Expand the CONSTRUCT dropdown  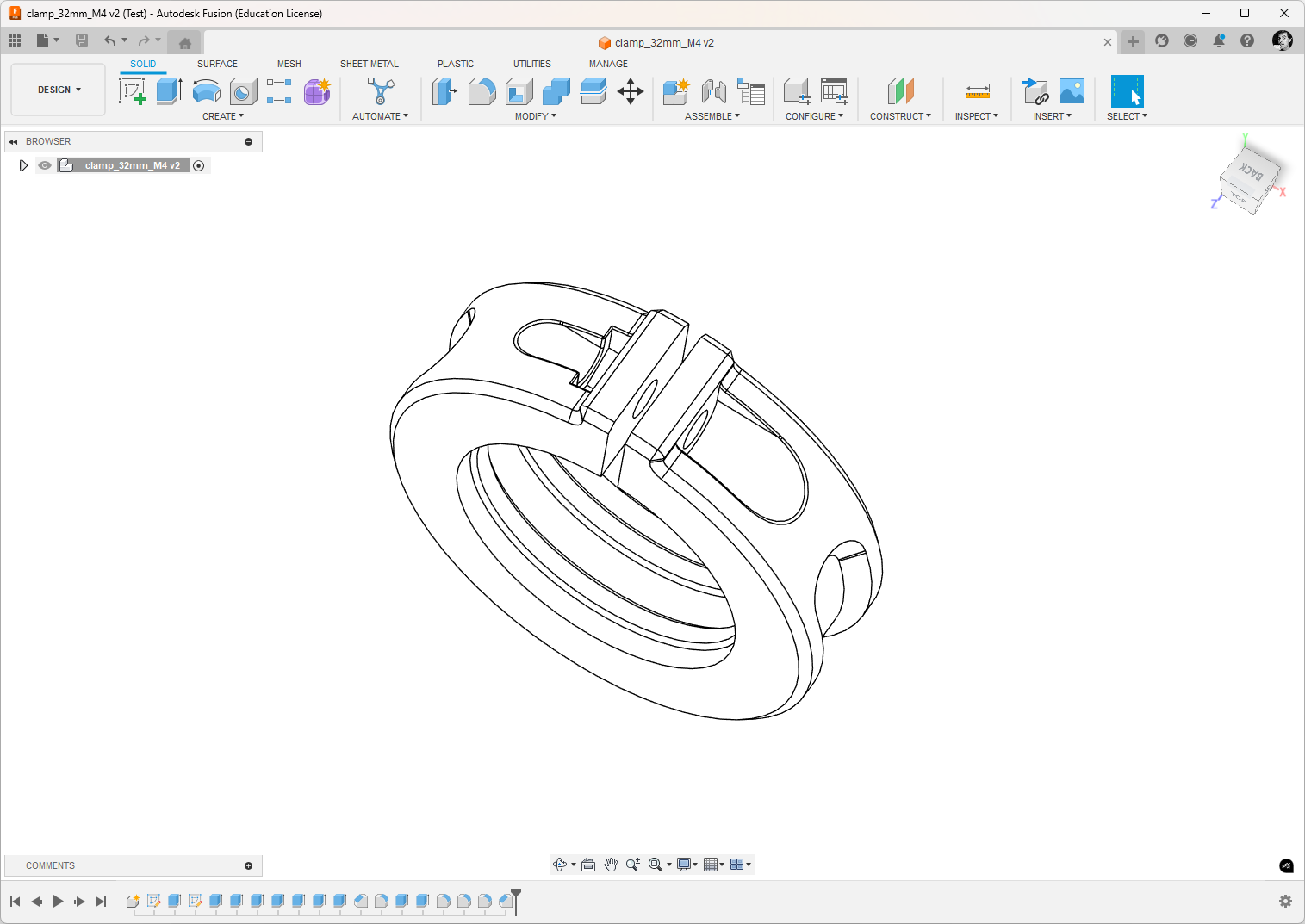point(900,116)
